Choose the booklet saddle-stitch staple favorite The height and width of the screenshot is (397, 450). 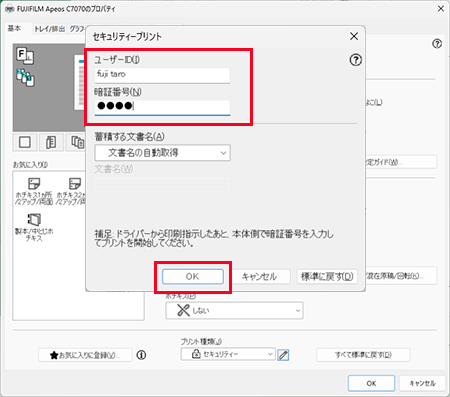point(34,227)
